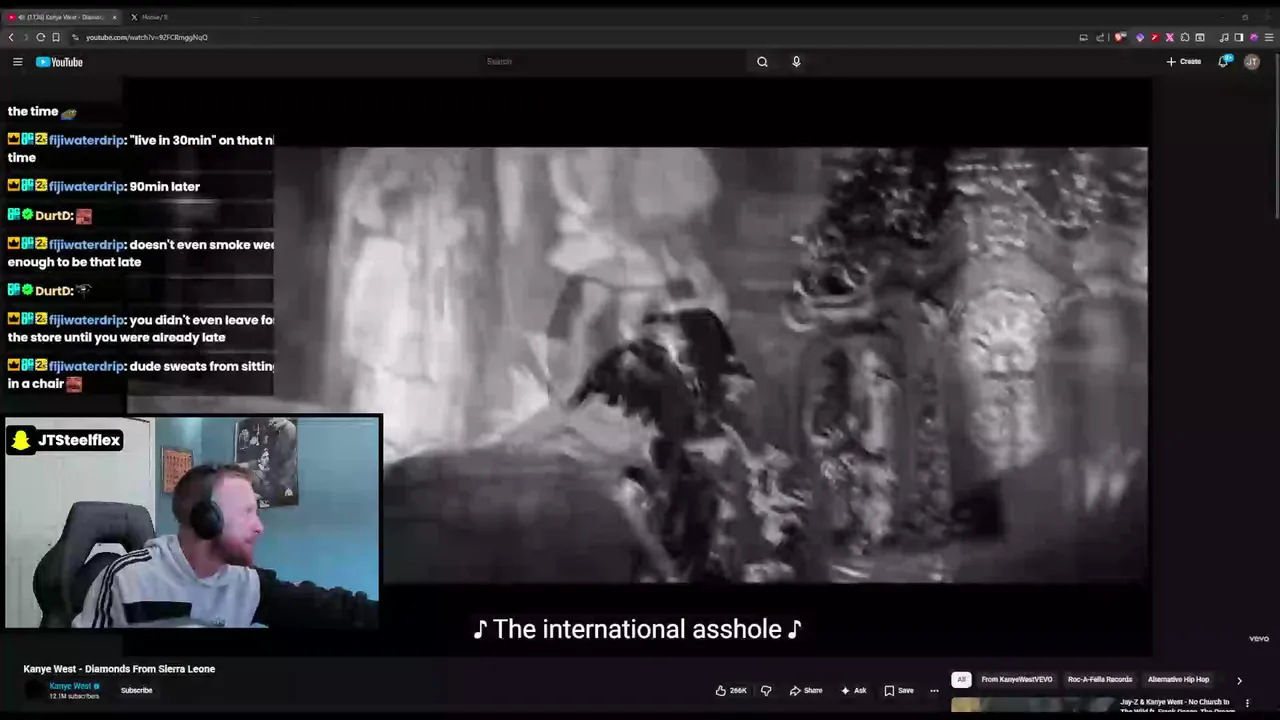The width and height of the screenshot is (1280, 720).
Task: Select the Alternative Hip Hop chip
Action: (1178, 680)
